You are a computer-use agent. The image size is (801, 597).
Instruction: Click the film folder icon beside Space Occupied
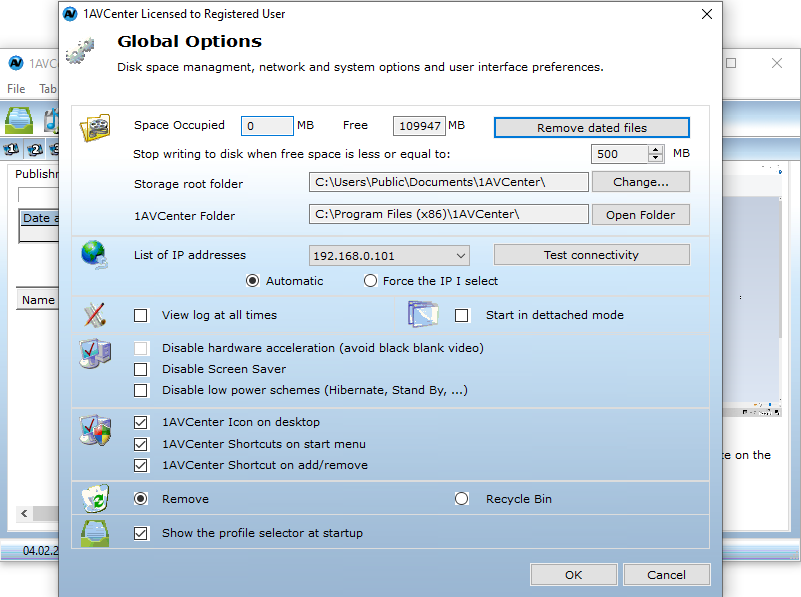(95, 128)
